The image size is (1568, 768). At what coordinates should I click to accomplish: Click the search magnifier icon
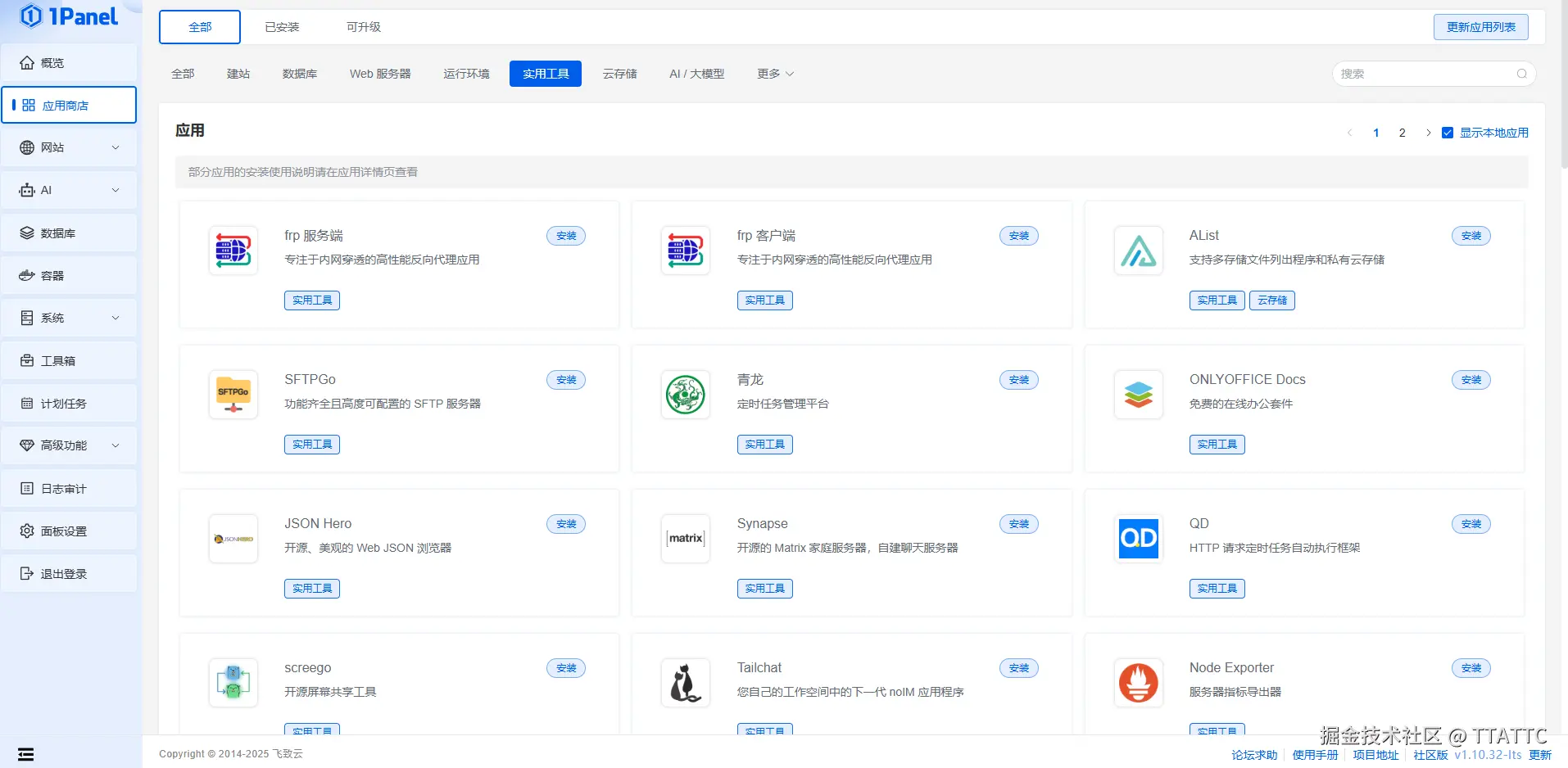click(x=1521, y=74)
